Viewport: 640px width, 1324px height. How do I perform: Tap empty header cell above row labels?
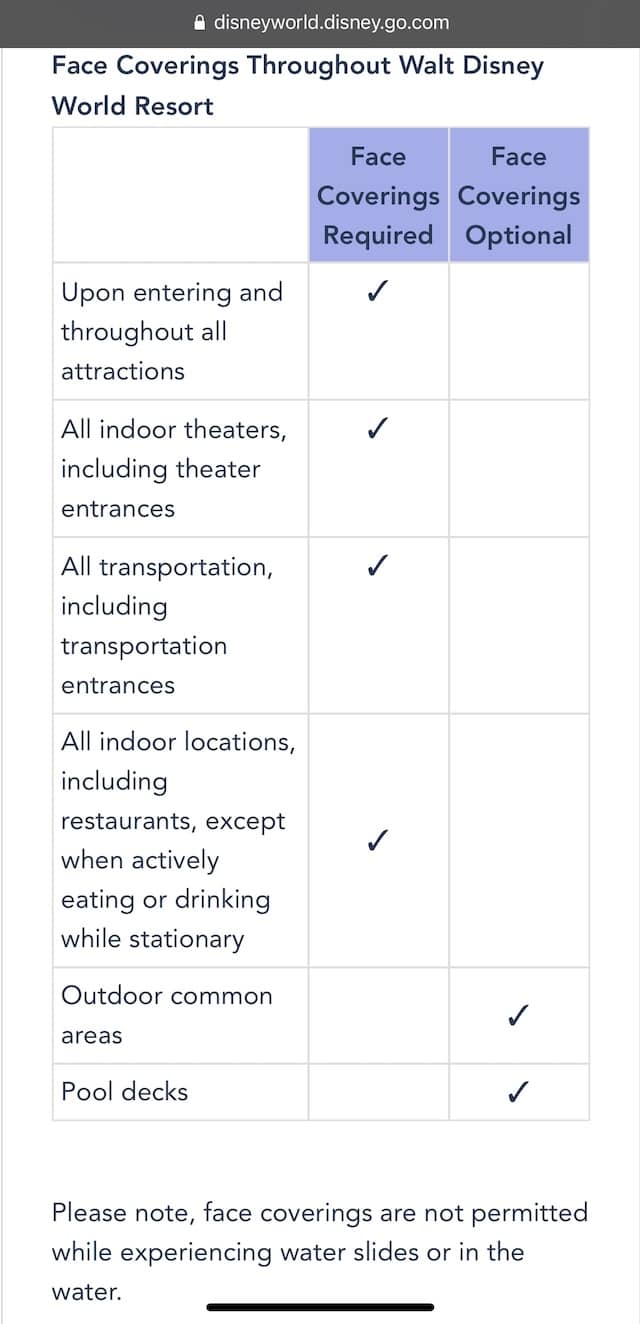tap(180, 195)
